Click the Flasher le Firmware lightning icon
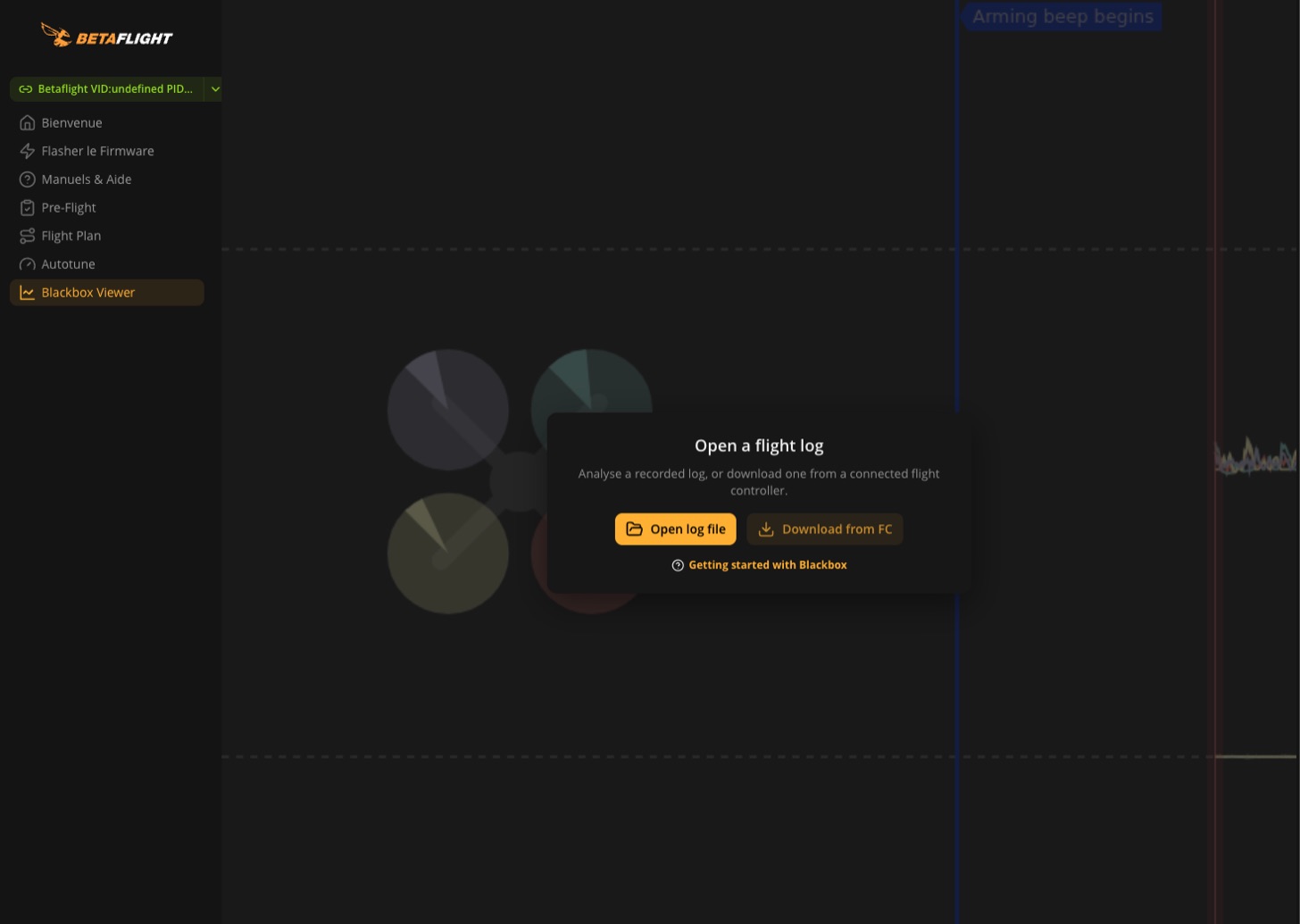1300x924 pixels. pyautogui.click(x=28, y=151)
